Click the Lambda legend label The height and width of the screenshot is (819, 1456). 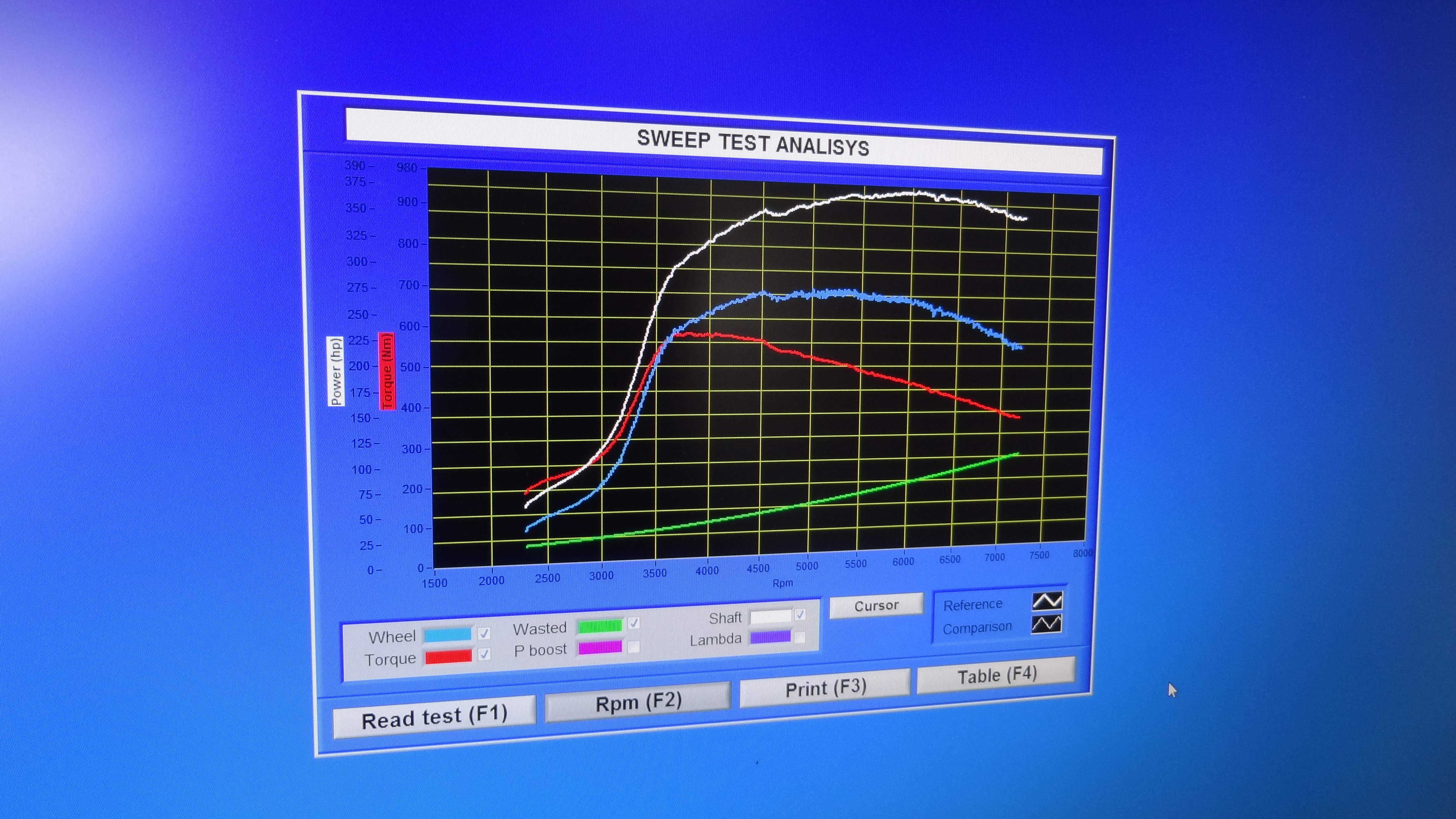[716, 639]
